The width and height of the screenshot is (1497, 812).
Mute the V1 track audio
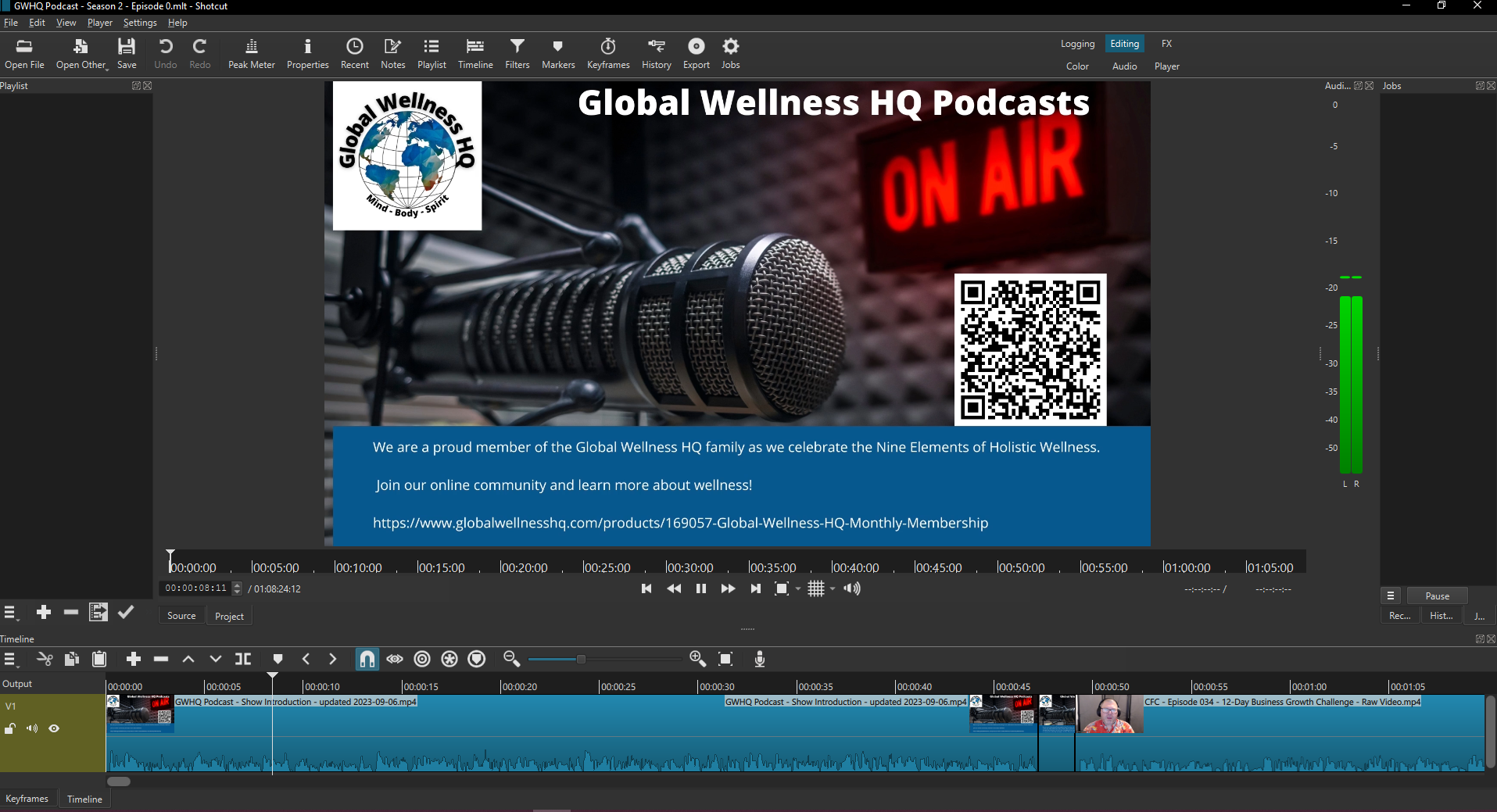(x=32, y=728)
